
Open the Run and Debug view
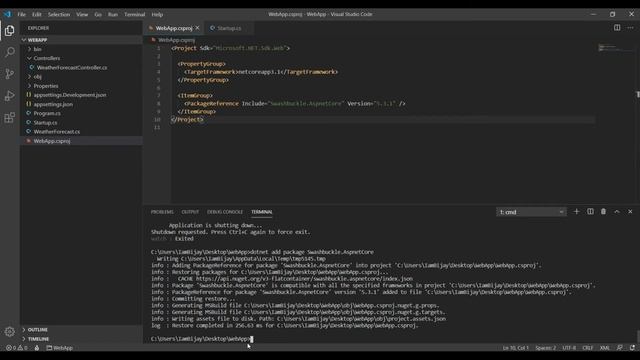pos(9,96)
